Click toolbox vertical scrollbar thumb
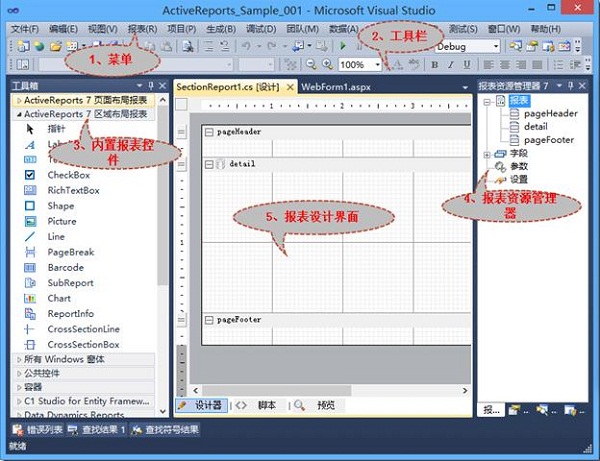600x461 pixels. pyautogui.click(x=163, y=195)
